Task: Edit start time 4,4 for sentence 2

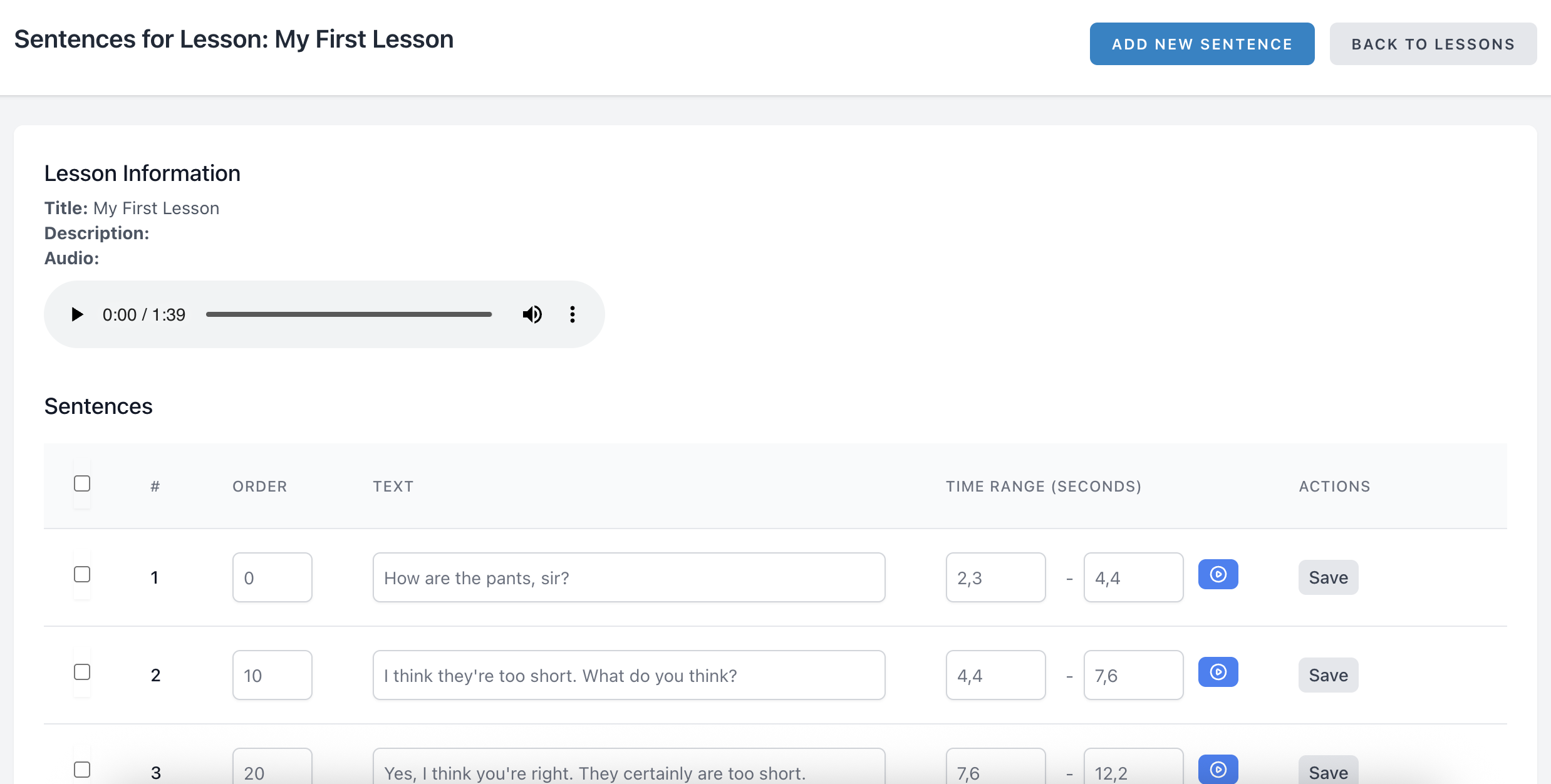Action: [995, 675]
